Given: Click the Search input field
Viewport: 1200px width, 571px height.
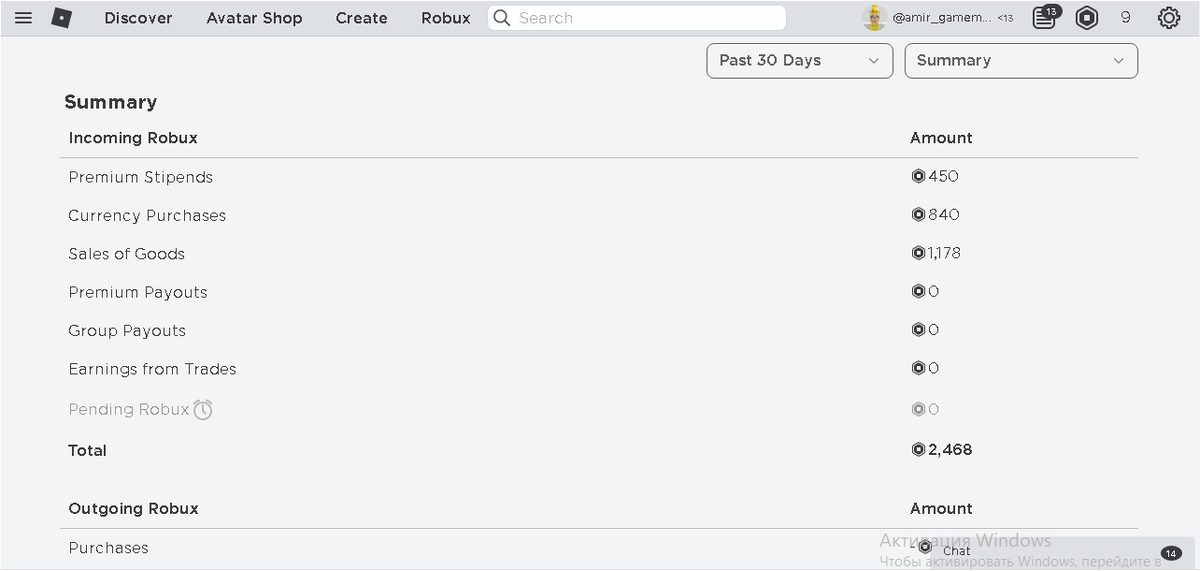Looking at the screenshot, I should [x=637, y=18].
